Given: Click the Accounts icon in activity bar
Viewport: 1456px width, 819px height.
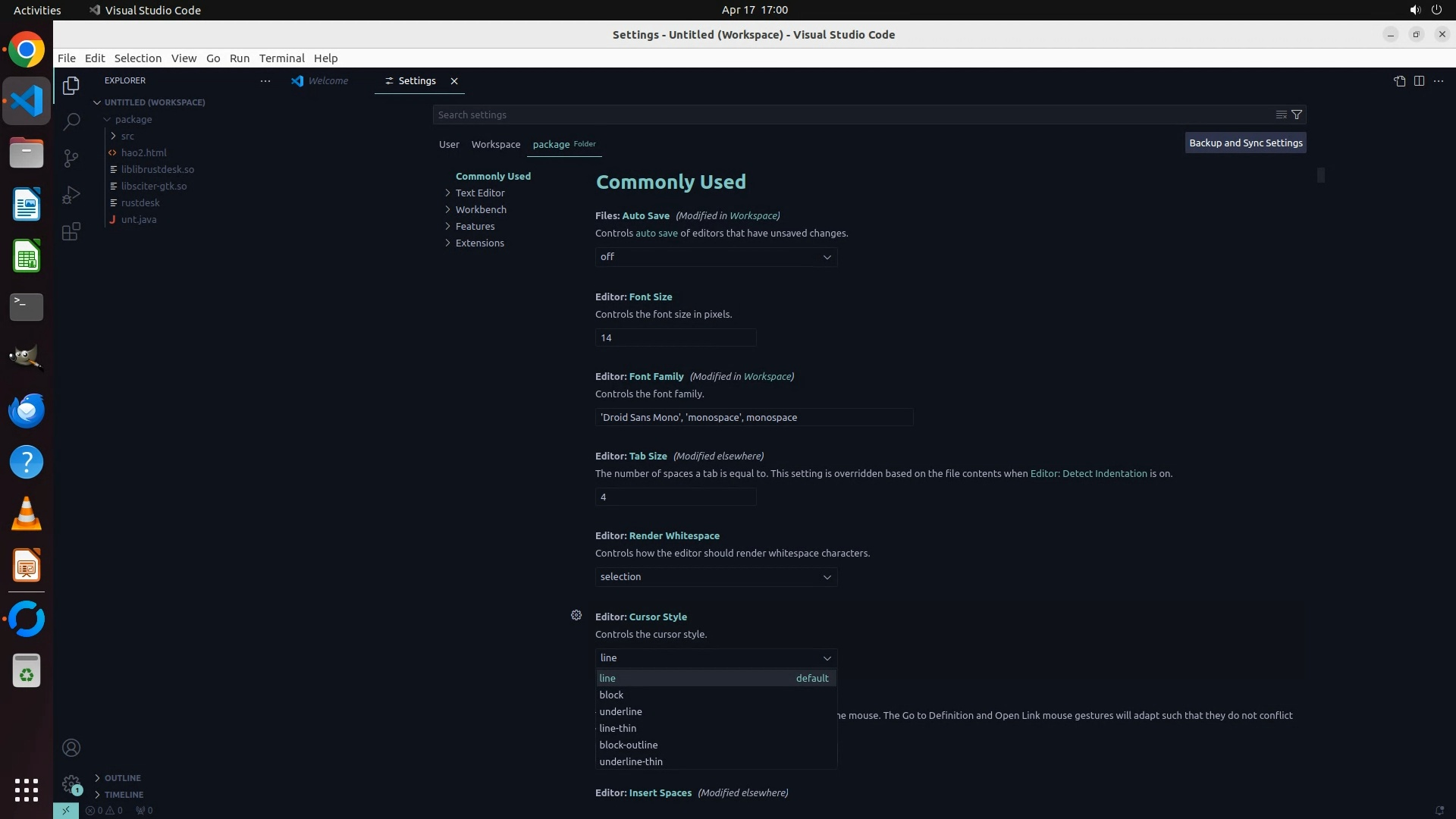Looking at the screenshot, I should click(71, 748).
